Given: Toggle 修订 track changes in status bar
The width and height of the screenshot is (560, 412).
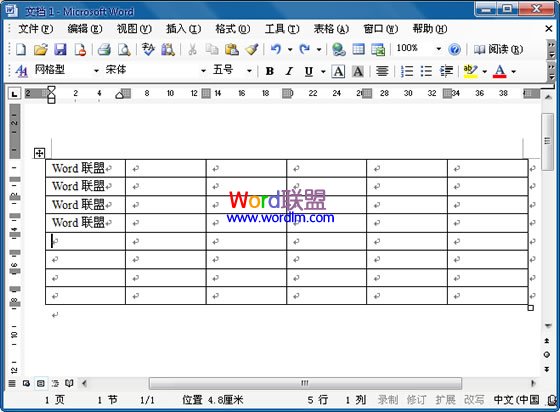Looking at the screenshot, I should pyautogui.click(x=416, y=400).
